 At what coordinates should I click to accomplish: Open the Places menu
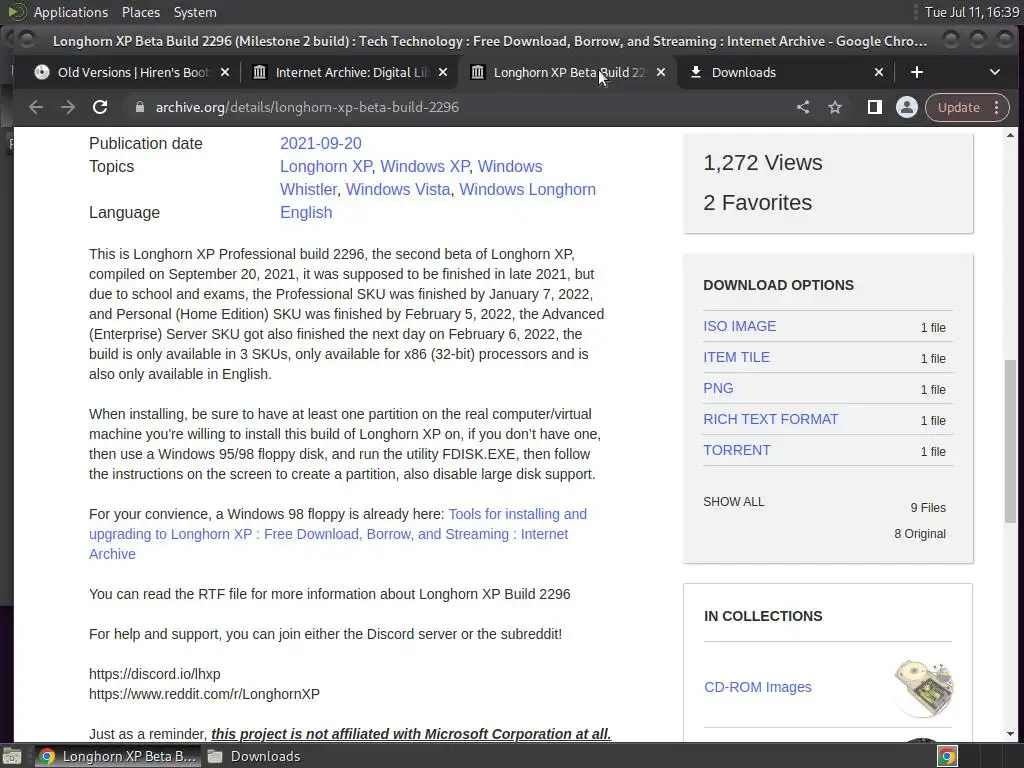(140, 12)
